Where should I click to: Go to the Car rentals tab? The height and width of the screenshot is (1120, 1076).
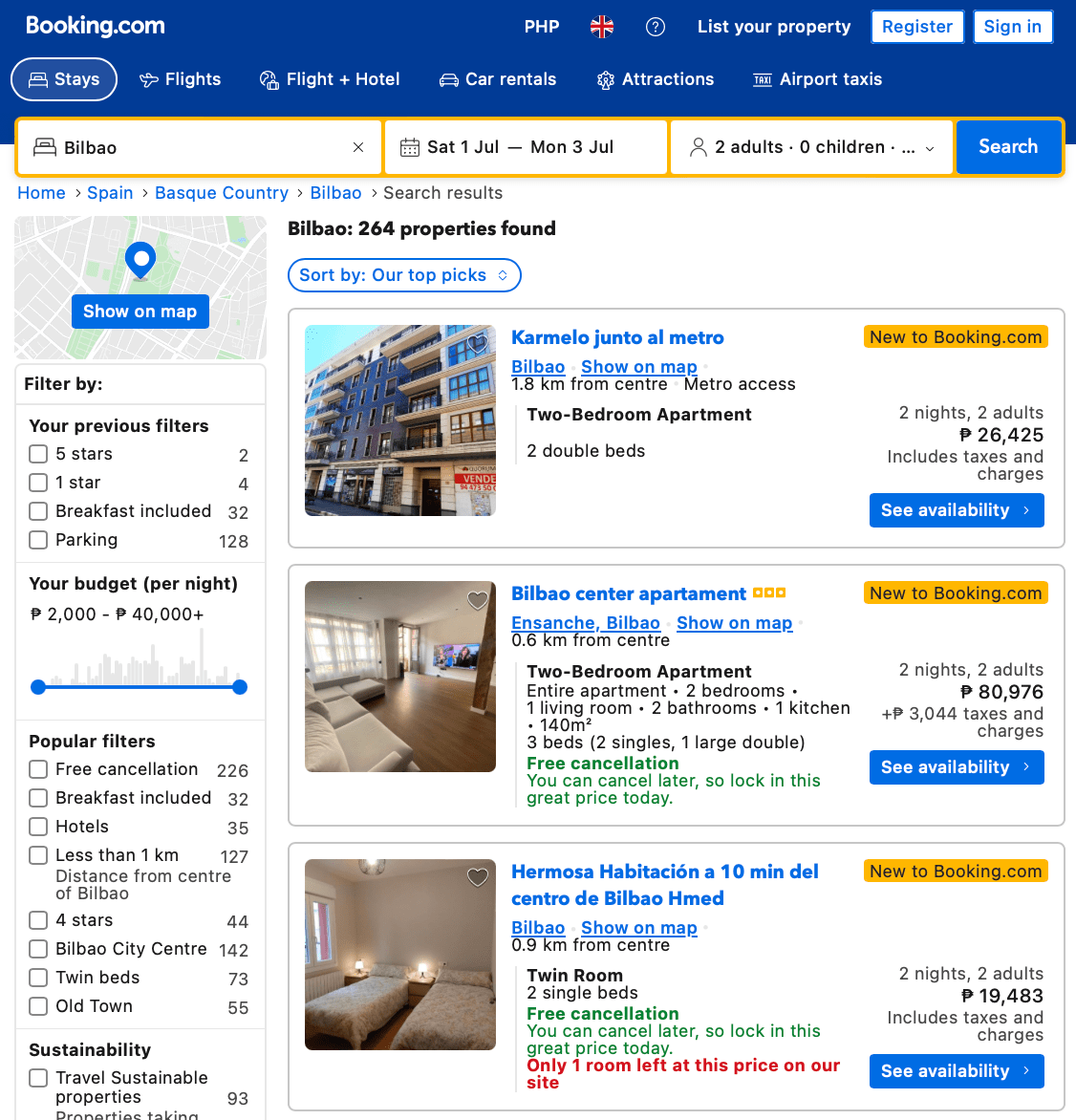pos(497,79)
